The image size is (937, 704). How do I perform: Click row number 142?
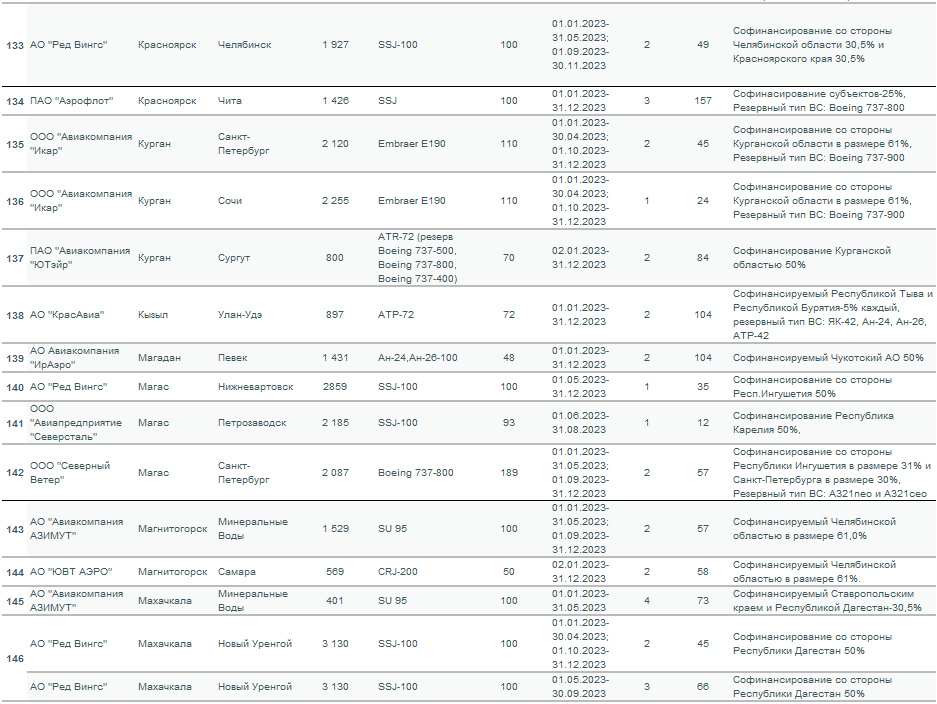coord(15,473)
